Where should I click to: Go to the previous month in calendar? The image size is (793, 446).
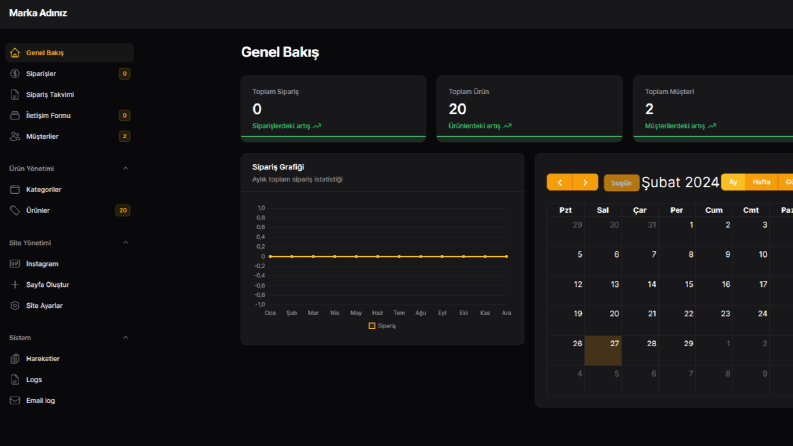pyautogui.click(x=560, y=182)
